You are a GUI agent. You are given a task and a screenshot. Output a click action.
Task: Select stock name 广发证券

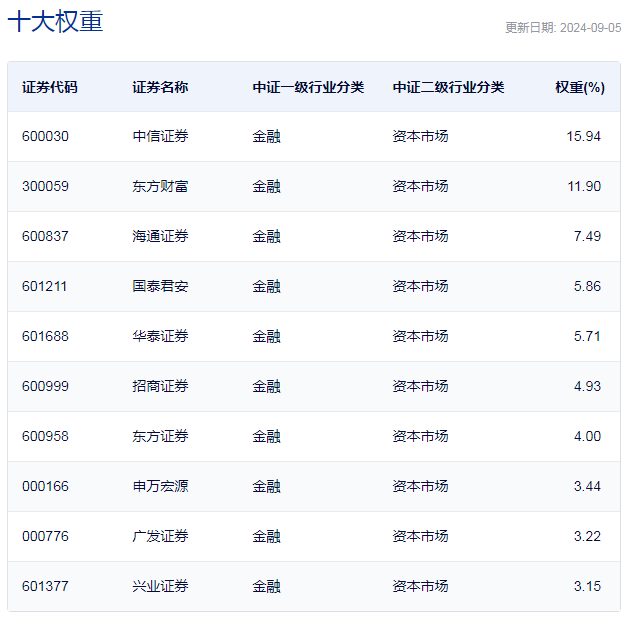(x=160, y=536)
